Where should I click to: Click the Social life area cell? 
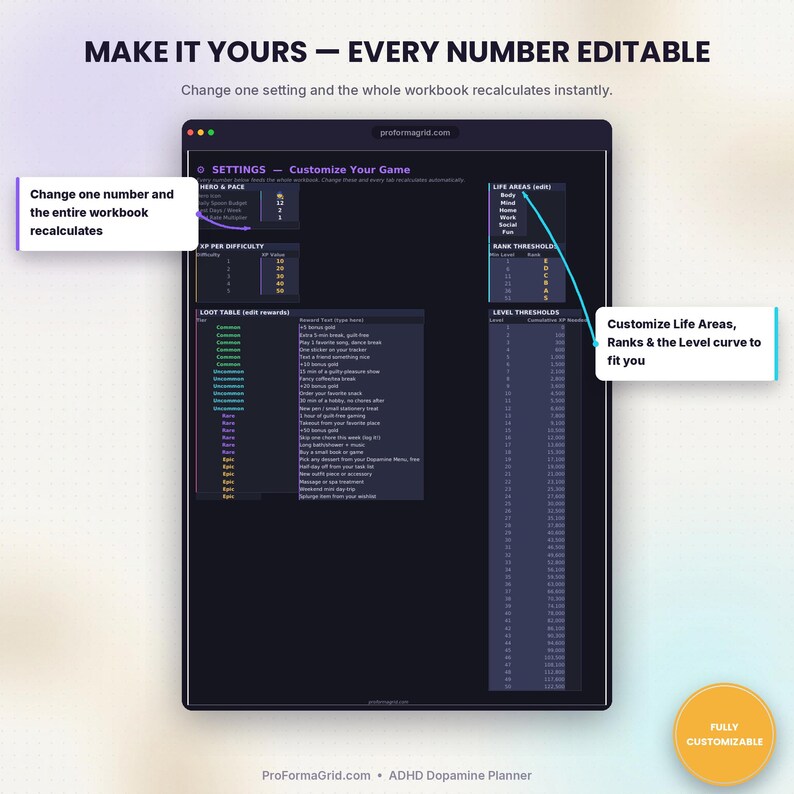[x=508, y=225]
